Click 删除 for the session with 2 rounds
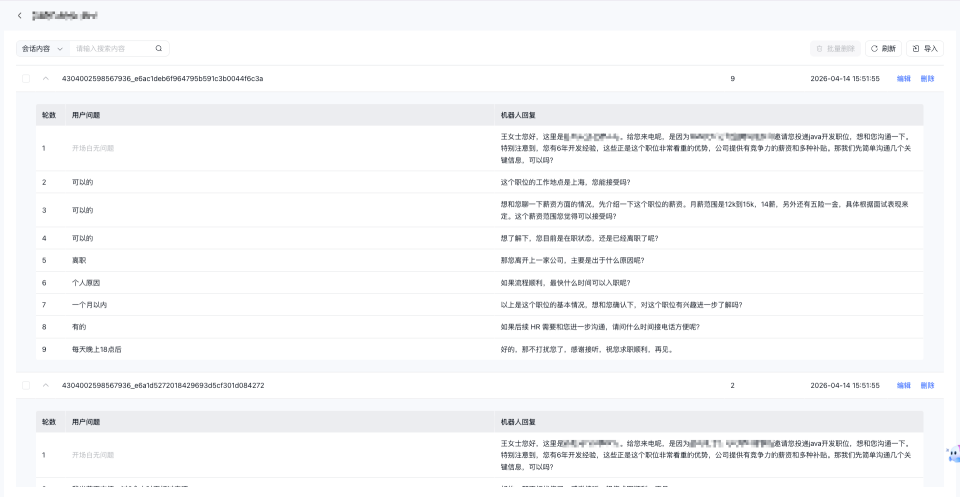Screen dimensions: 960x497 pyautogui.click(x=928, y=386)
